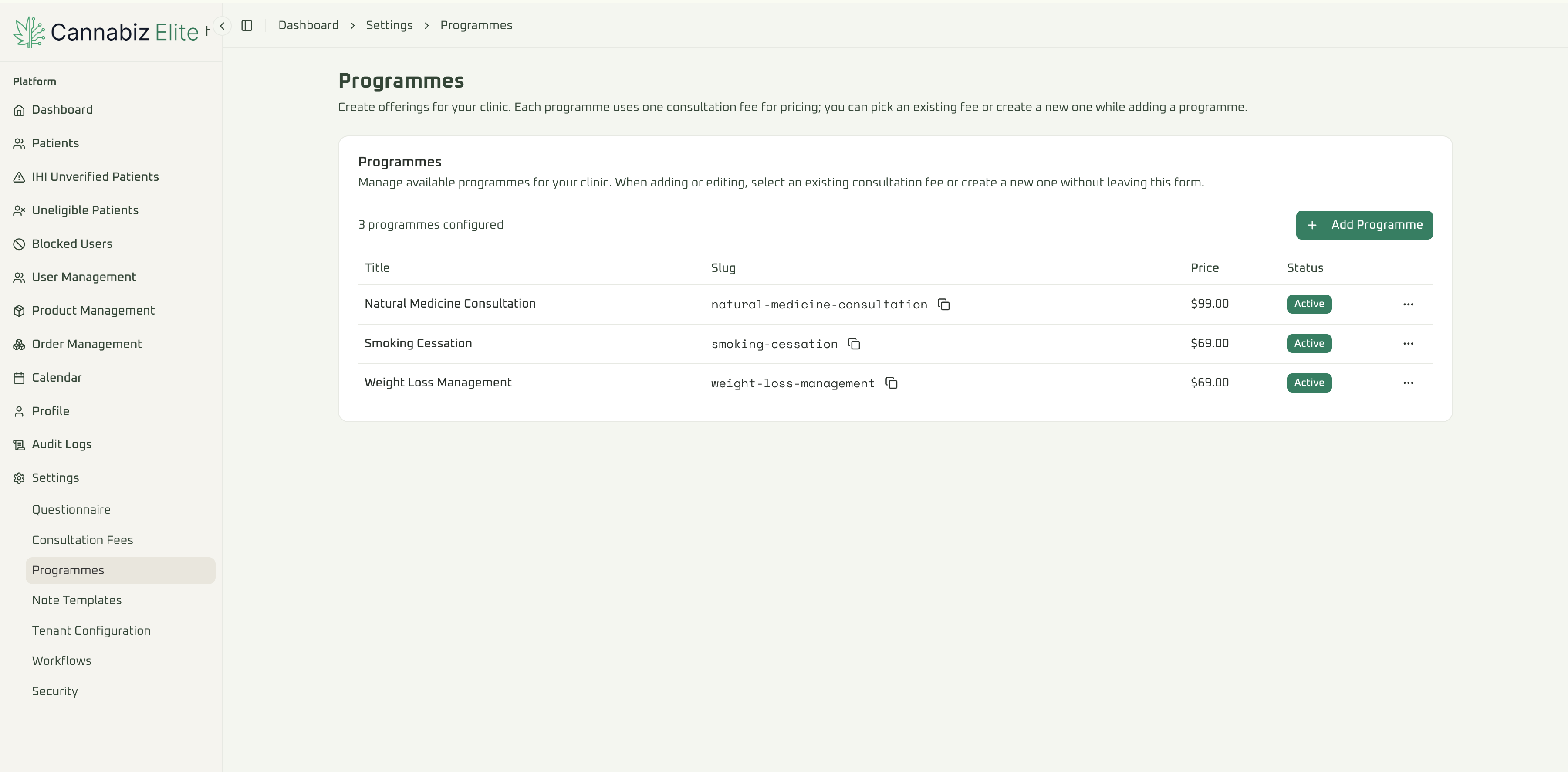This screenshot has height=772, width=1568.
Task: Navigate to Dashboard via breadcrumb
Action: click(x=308, y=25)
